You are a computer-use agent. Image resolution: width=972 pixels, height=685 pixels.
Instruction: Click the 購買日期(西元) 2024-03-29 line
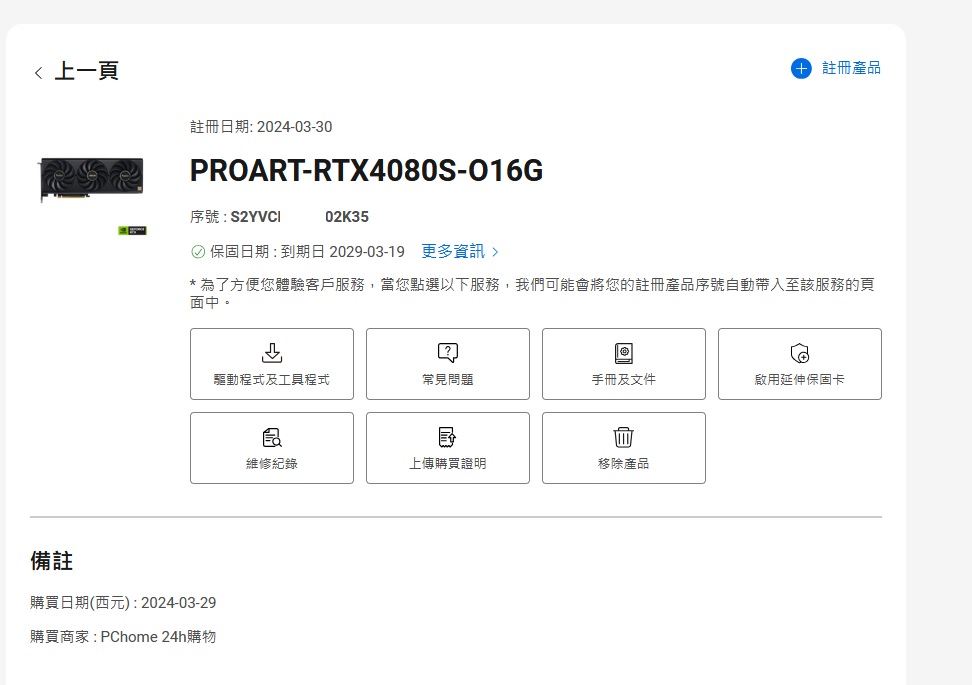tap(123, 603)
